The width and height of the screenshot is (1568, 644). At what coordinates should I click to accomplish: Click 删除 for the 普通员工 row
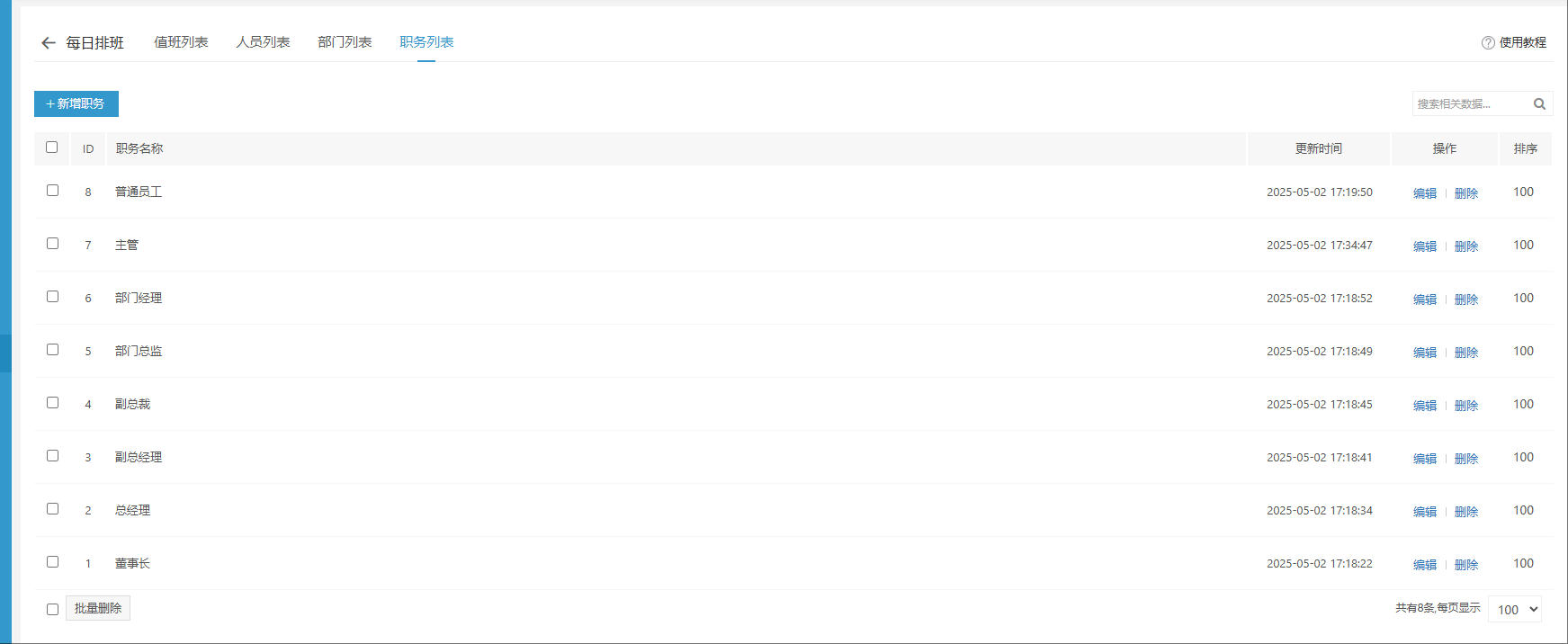tap(1466, 192)
